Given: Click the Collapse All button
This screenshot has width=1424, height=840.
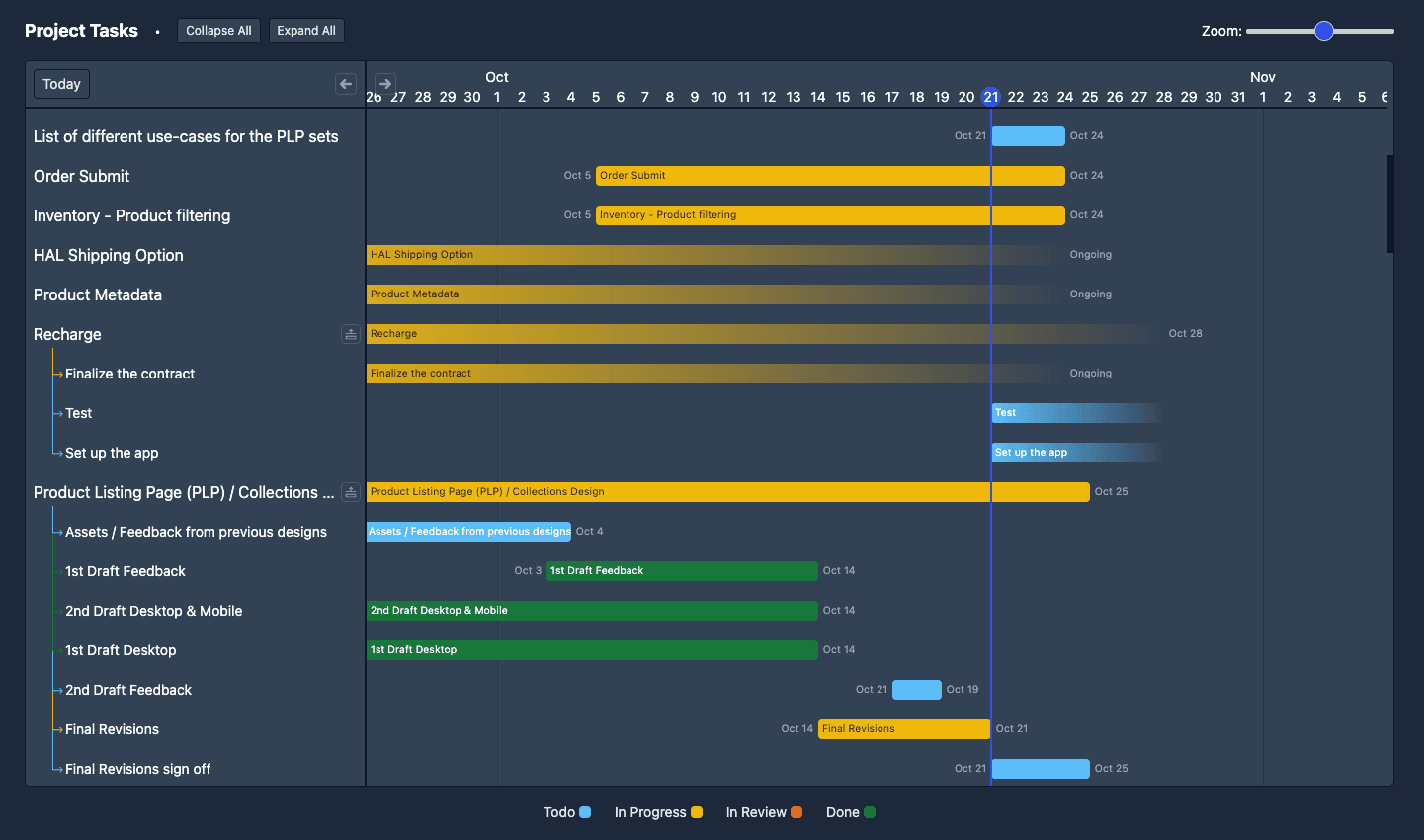Looking at the screenshot, I should tap(218, 31).
